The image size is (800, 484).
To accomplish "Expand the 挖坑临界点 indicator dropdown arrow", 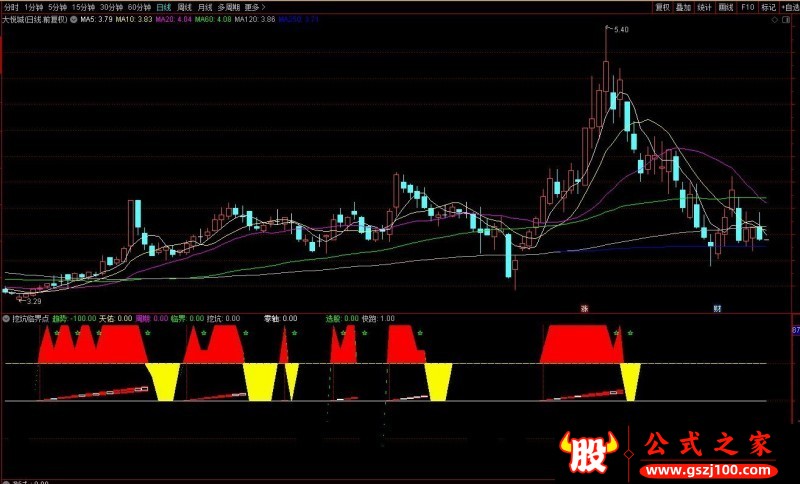I will pyautogui.click(x=6, y=319).
